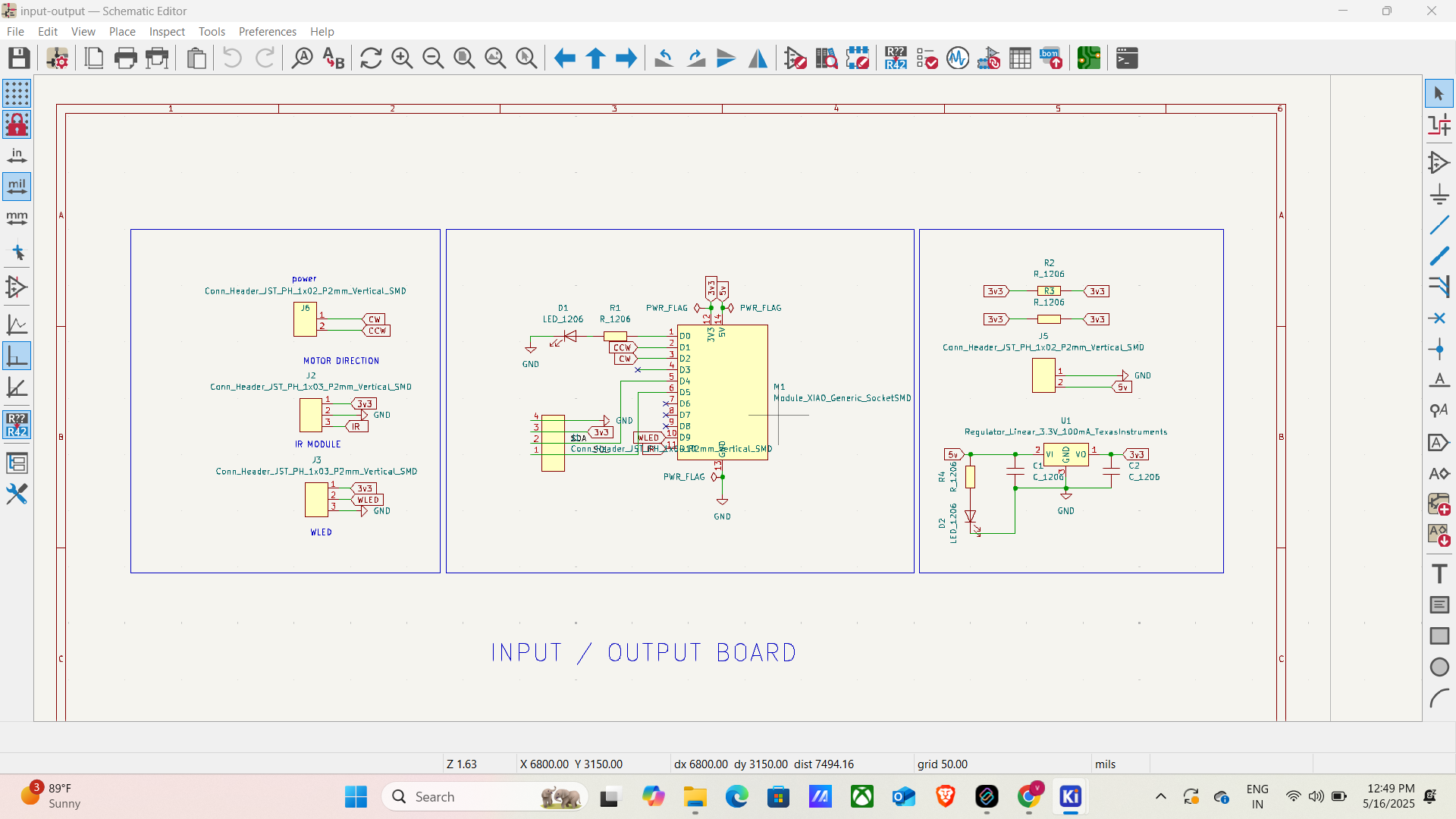1456x819 pixels.
Task: Open the Tools menu
Action: [x=212, y=32]
